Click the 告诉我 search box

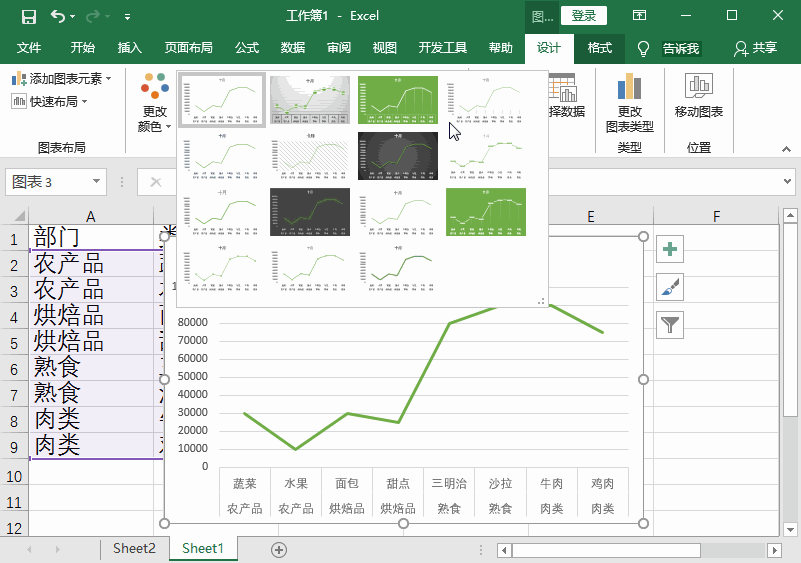(x=681, y=49)
